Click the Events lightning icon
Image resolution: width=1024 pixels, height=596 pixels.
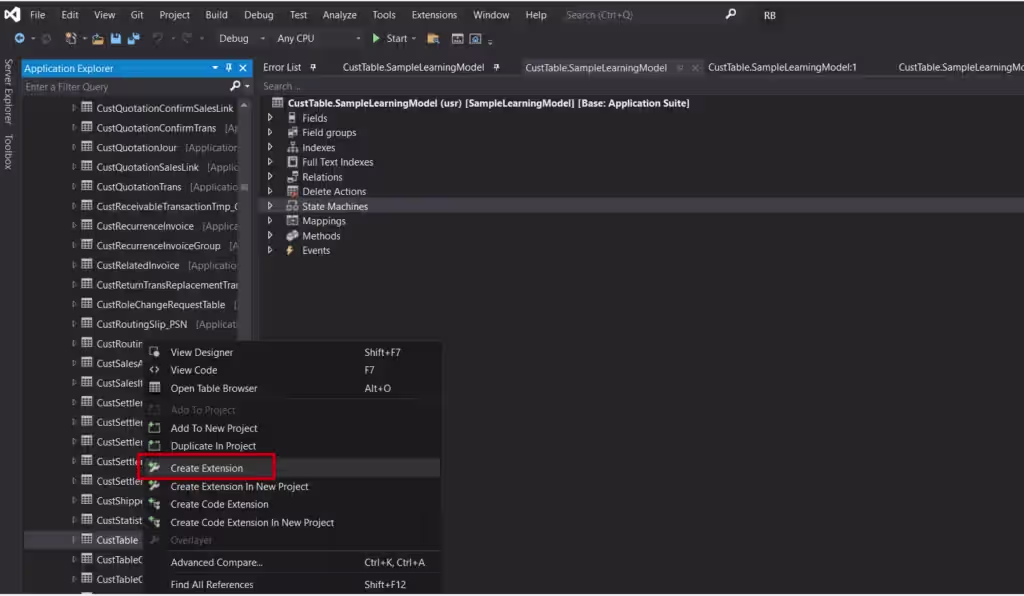pos(290,251)
